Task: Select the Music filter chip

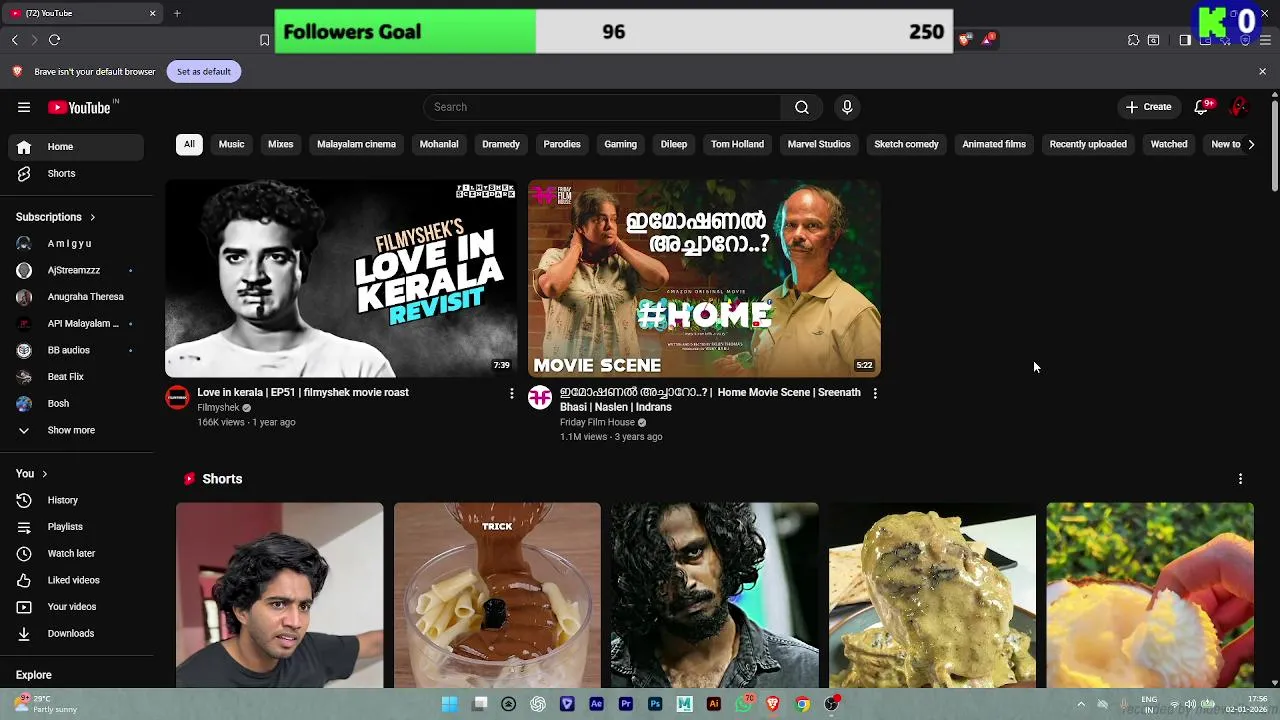Action: [x=231, y=144]
